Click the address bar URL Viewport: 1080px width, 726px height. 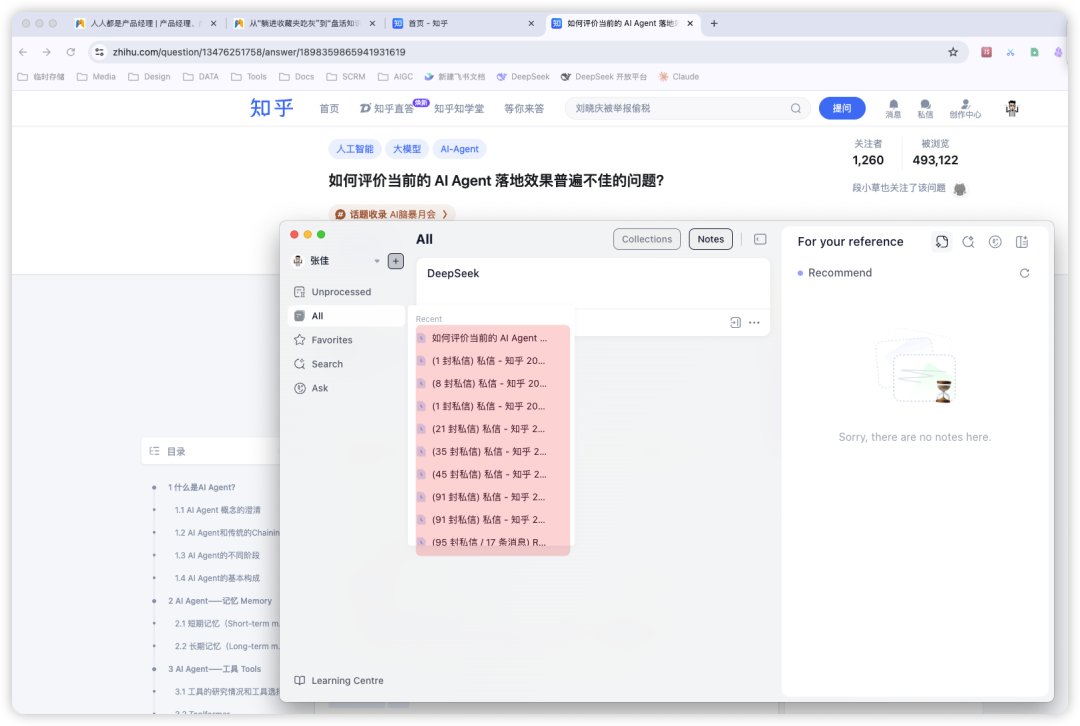(259, 52)
